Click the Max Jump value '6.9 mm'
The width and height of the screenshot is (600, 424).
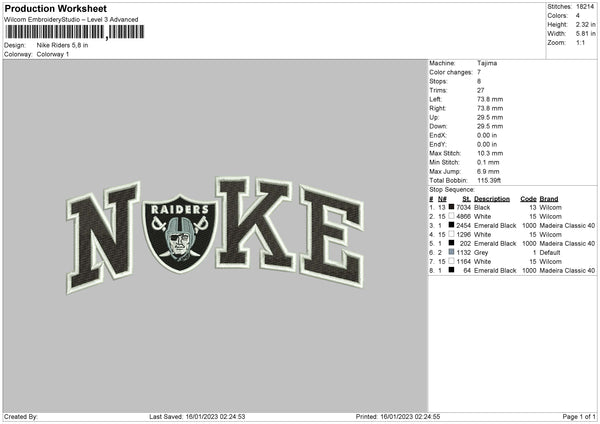[488, 171]
